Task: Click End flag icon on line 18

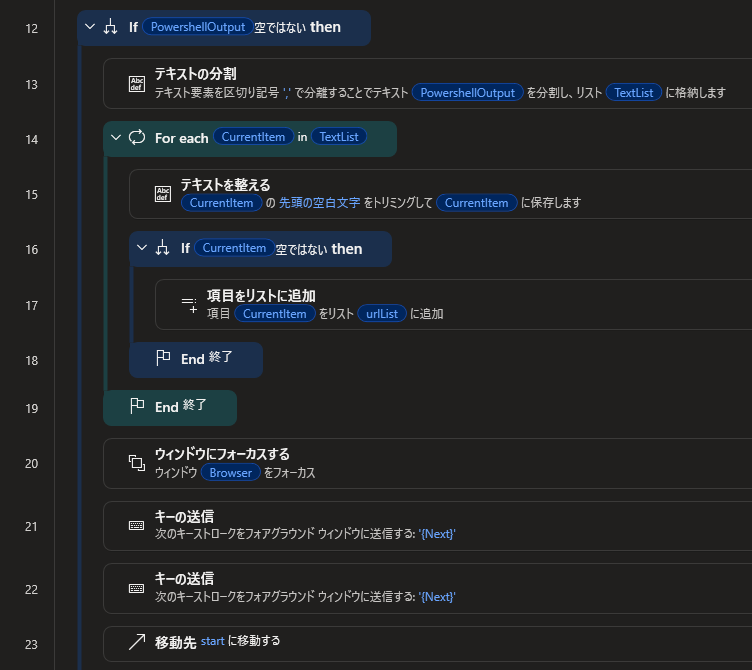Action: pyautogui.click(x=163, y=358)
